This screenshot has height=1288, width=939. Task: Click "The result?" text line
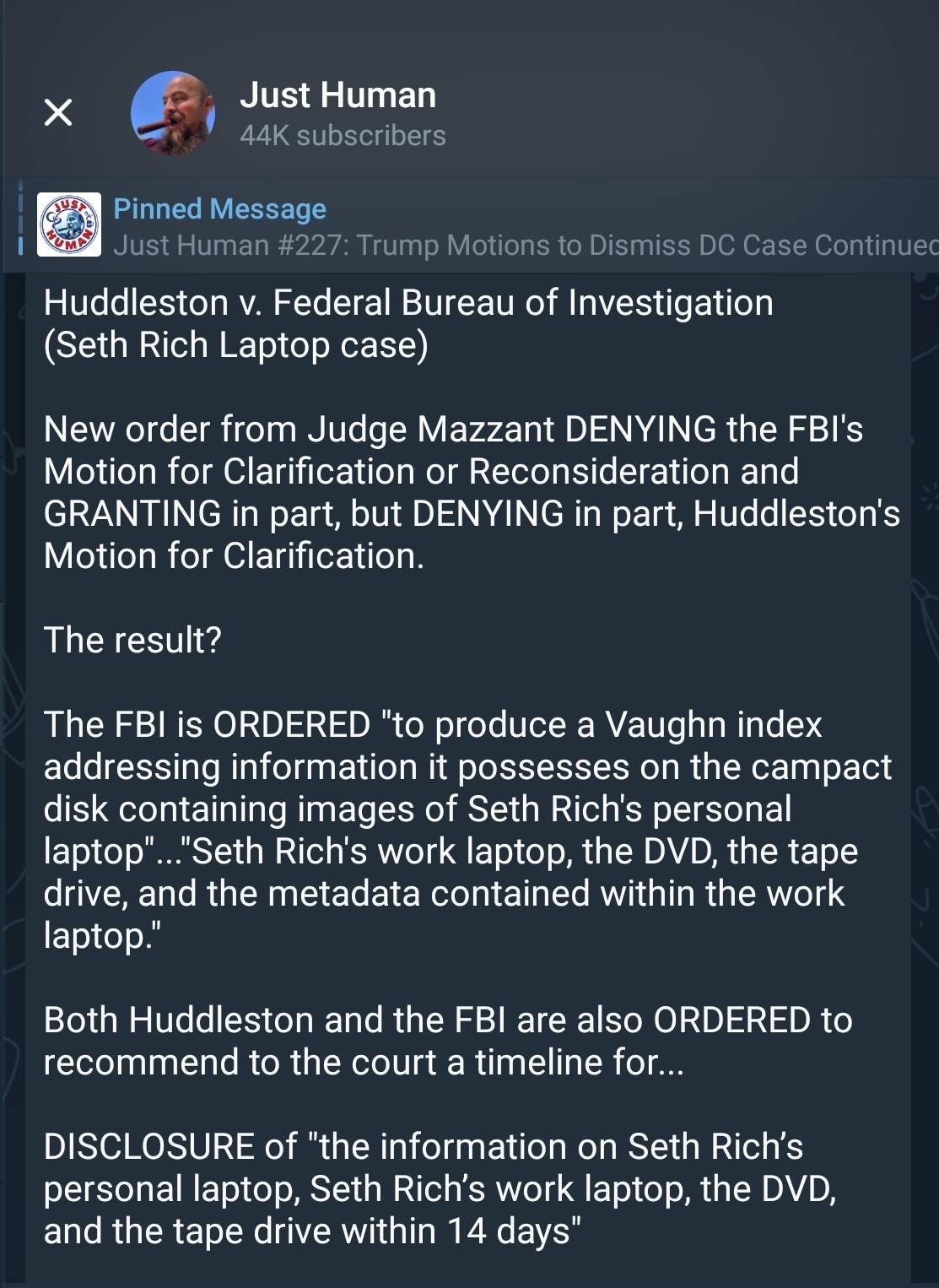click(132, 640)
